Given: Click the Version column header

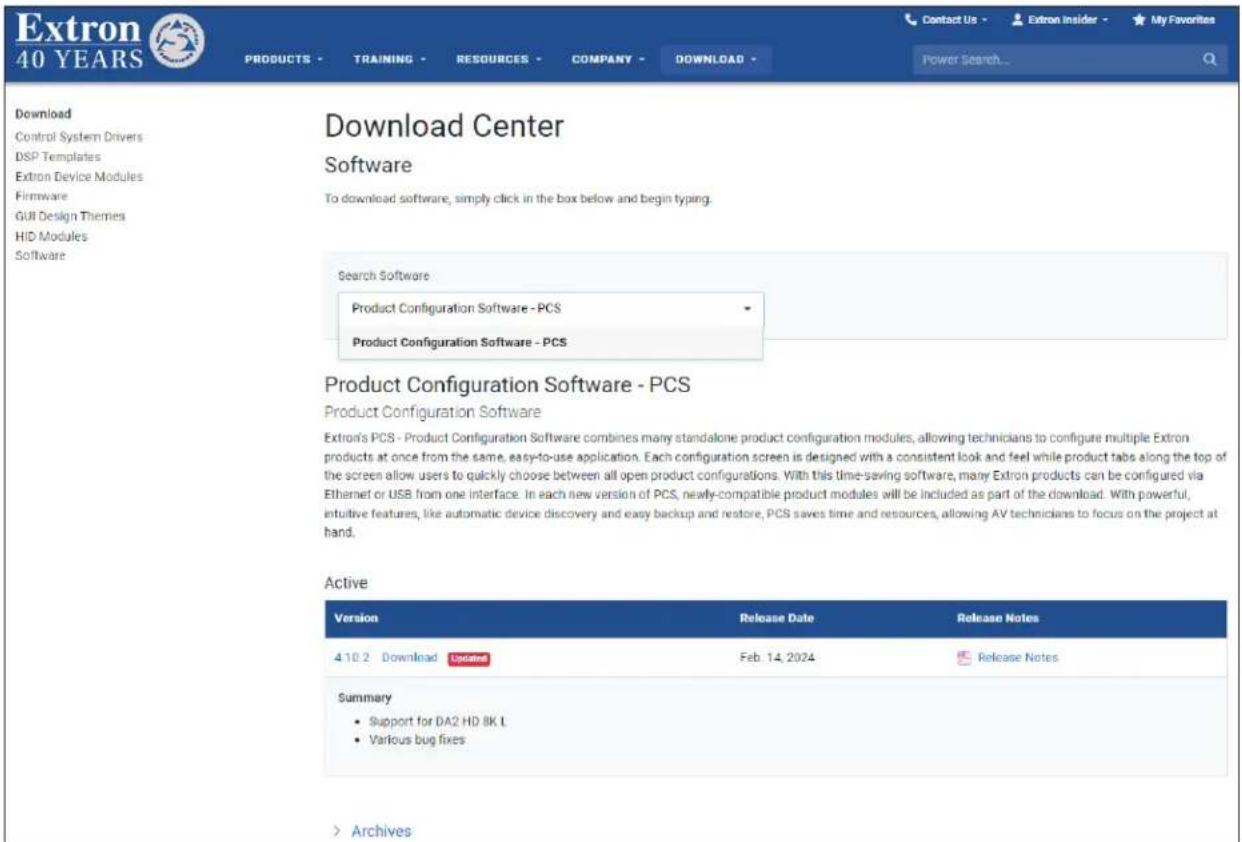Looking at the screenshot, I should click(x=356, y=618).
